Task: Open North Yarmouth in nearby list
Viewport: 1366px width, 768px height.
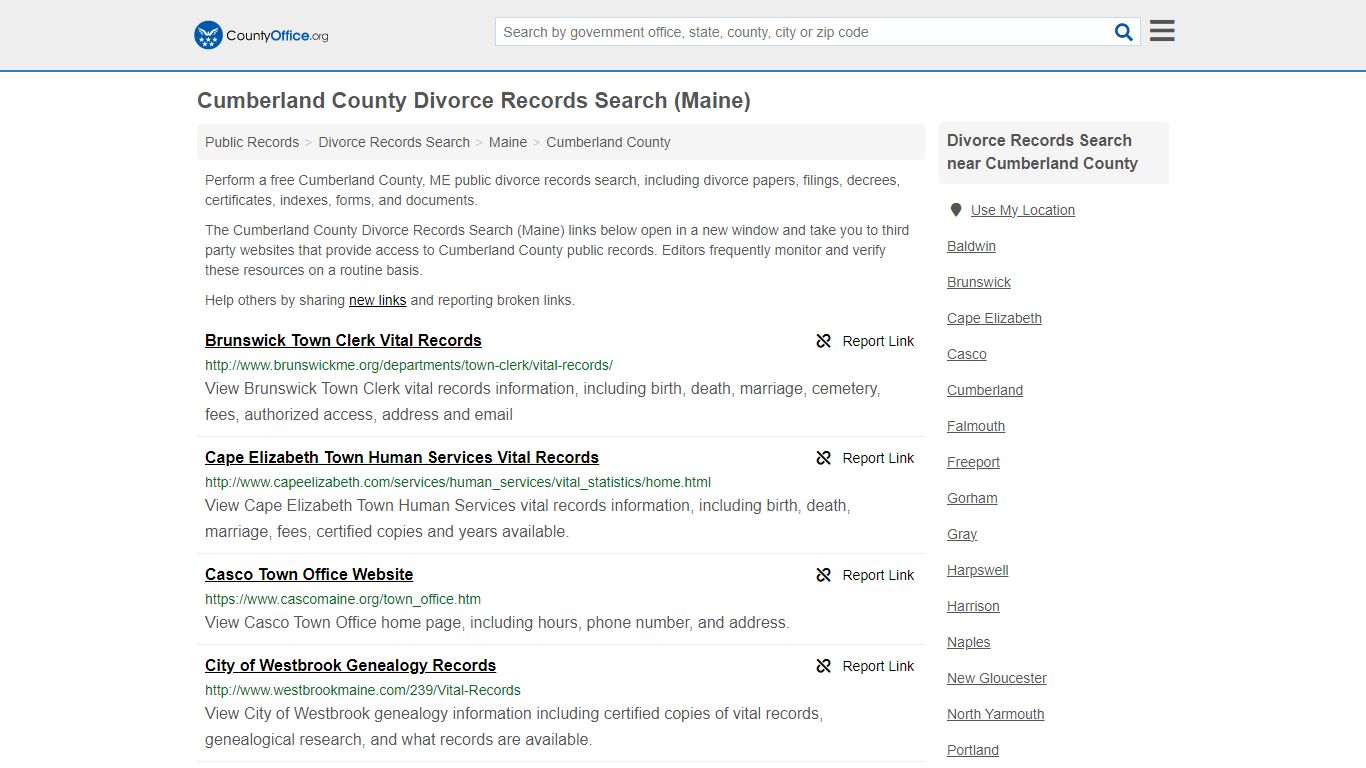Action: [996, 714]
